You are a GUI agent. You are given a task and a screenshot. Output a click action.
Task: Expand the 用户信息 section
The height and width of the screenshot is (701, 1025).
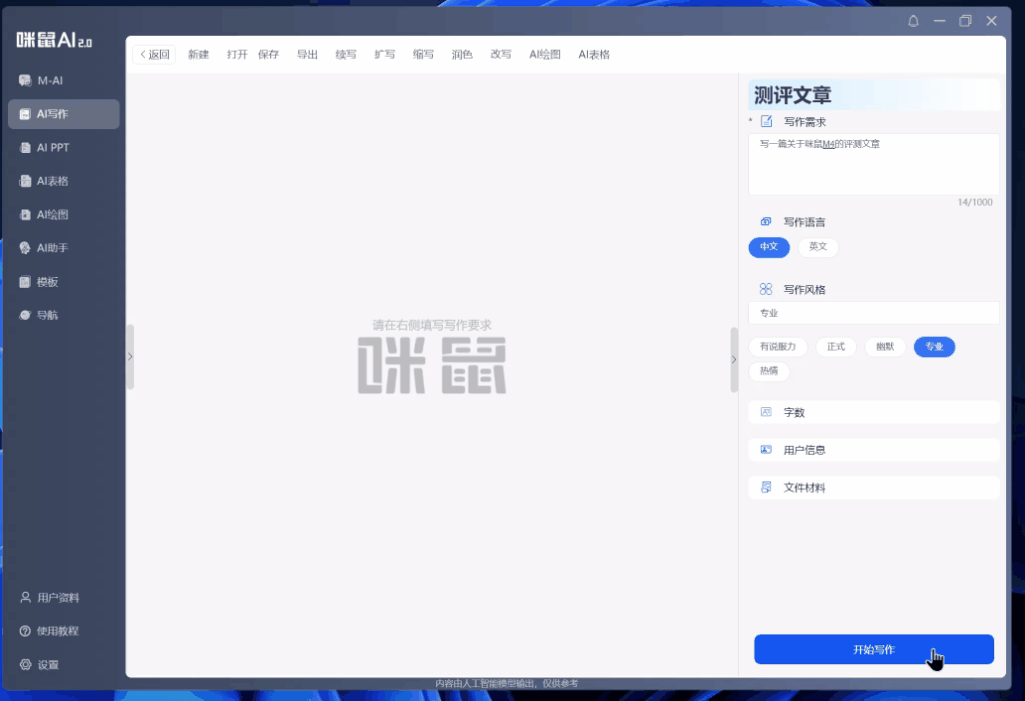point(873,450)
